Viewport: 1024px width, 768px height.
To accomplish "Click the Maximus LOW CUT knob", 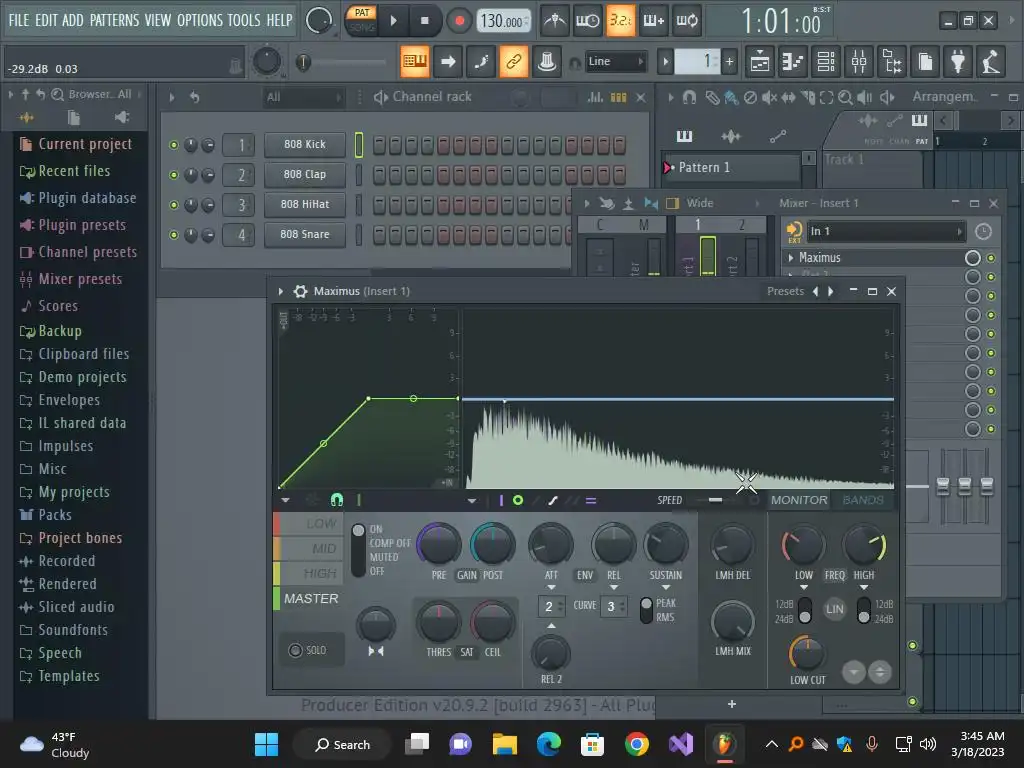I will click(x=808, y=652).
